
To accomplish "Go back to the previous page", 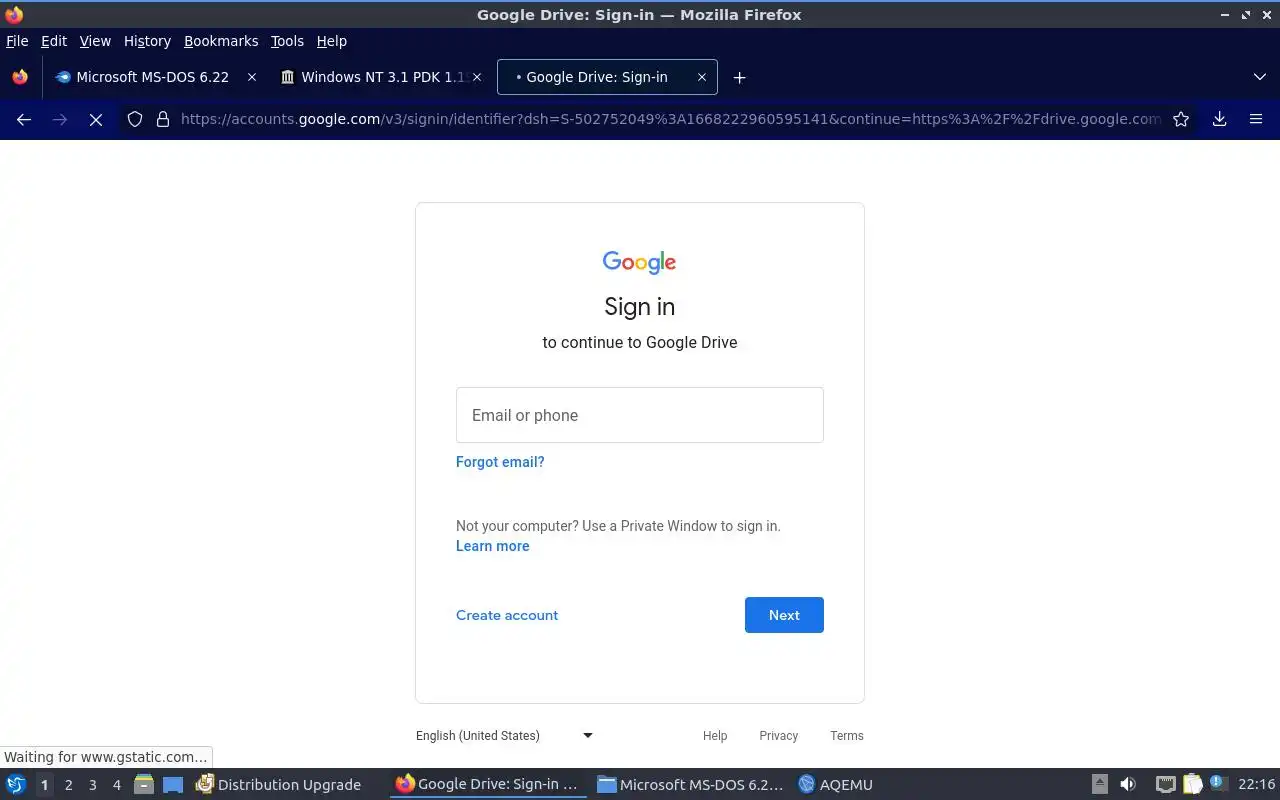I will pos(24,119).
